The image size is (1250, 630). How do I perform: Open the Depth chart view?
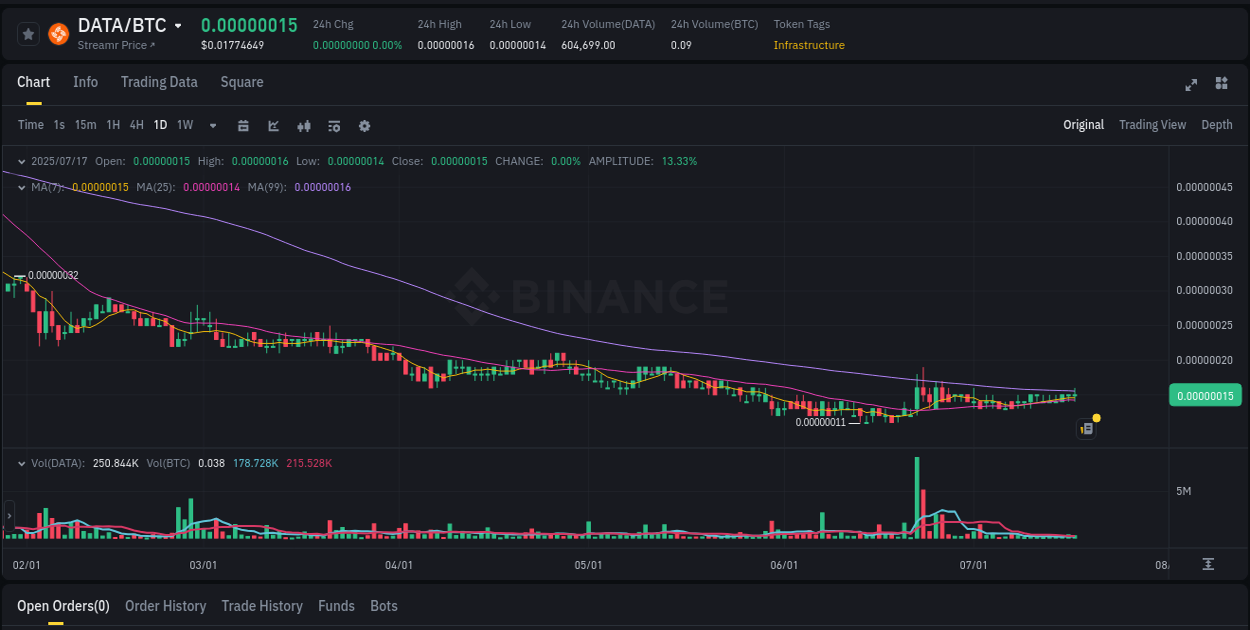(1217, 124)
